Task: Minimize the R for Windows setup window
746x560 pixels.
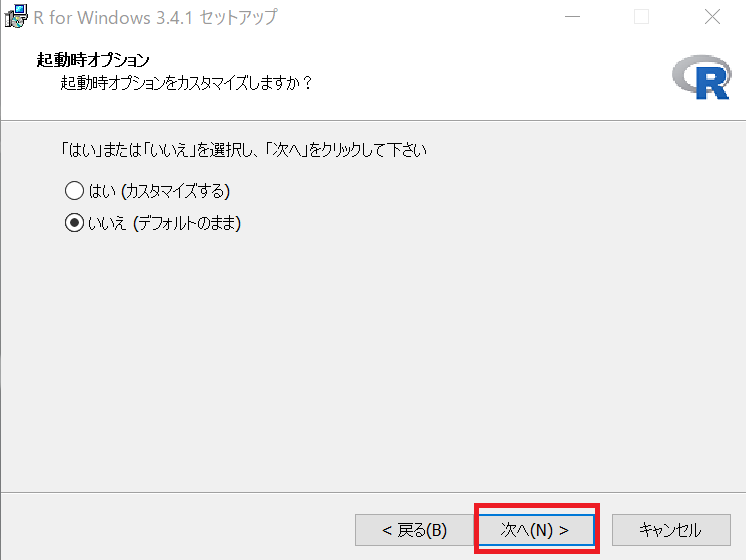Action: click(572, 17)
